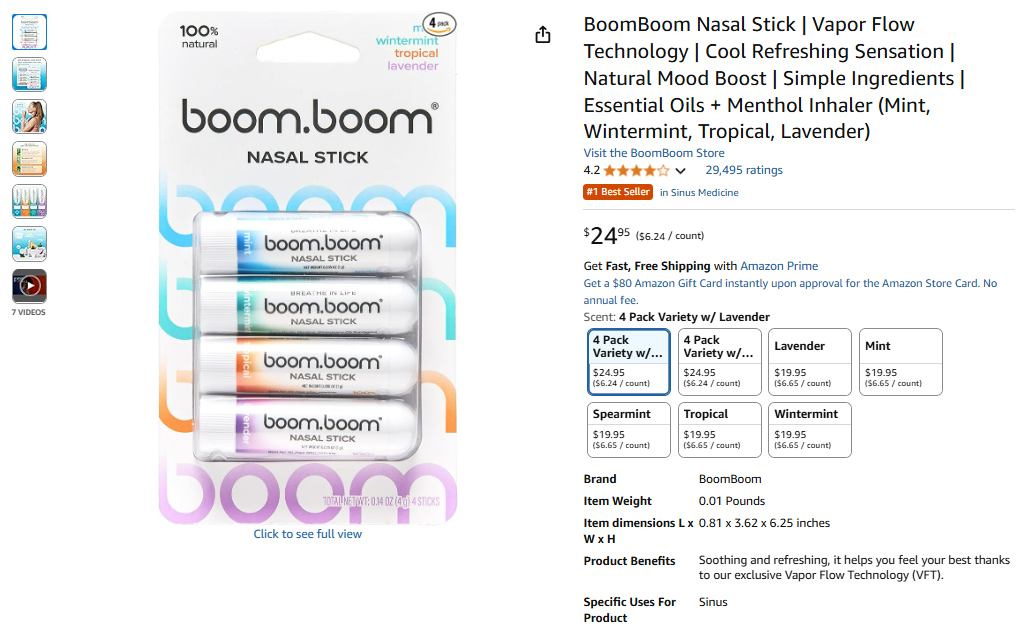The height and width of the screenshot is (630, 1032).
Task: Show the woman using nasal stick thumbnail
Action: click(29, 117)
